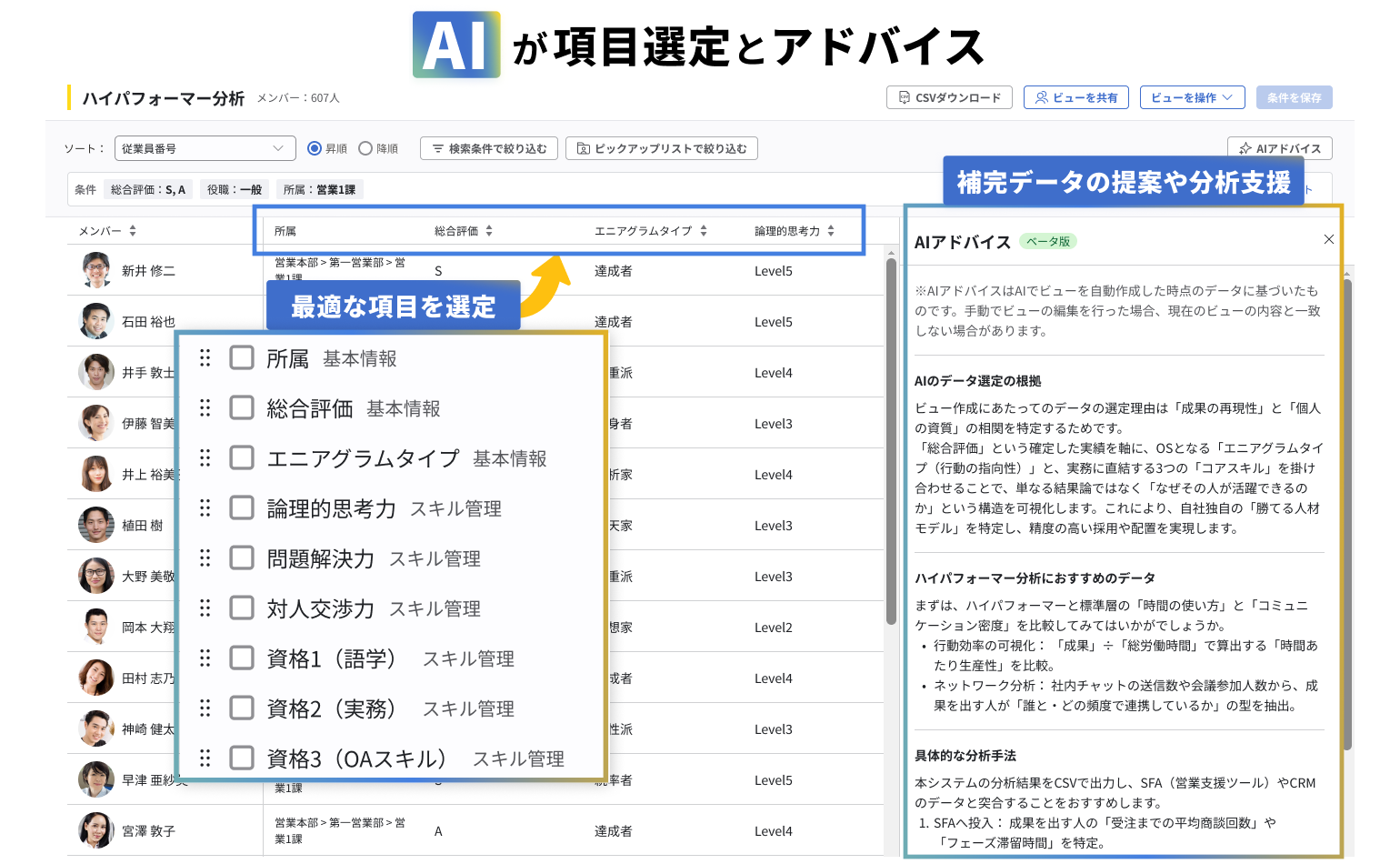The height and width of the screenshot is (864, 1400).
Task: Click the sparkle icon on AIアドバイス button
Action: [1245, 148]
